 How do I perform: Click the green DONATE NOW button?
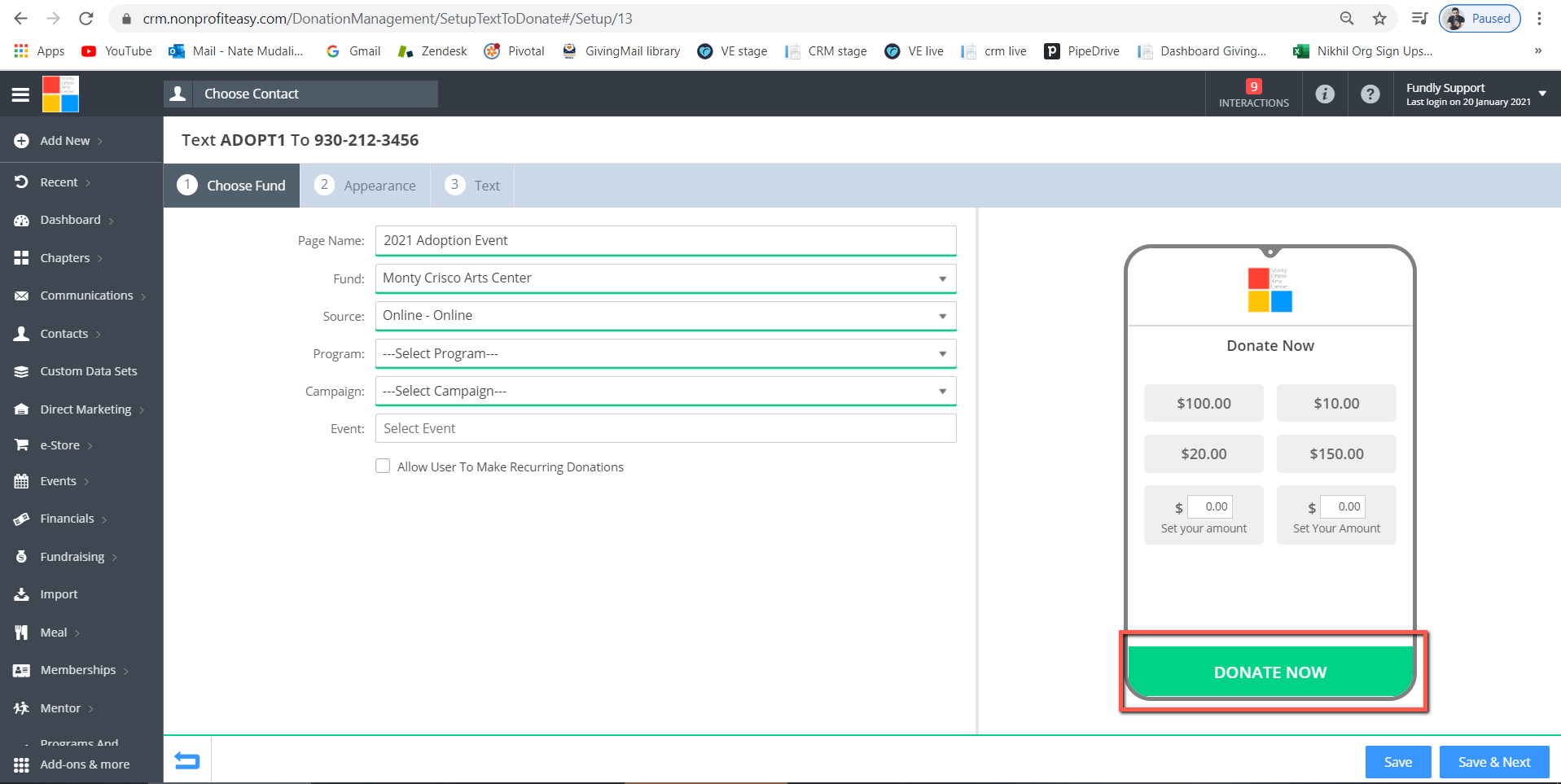click(1270, 672)
